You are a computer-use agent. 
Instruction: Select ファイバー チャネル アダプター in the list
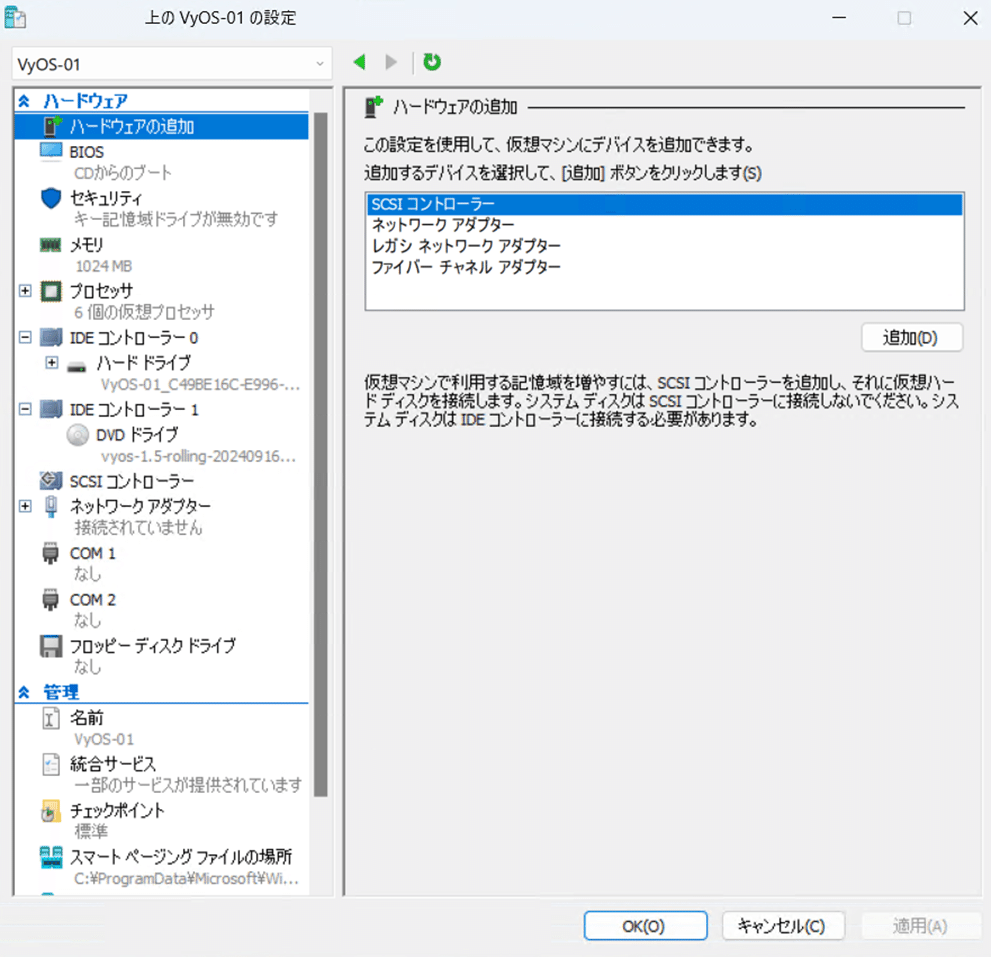(664, 267)
